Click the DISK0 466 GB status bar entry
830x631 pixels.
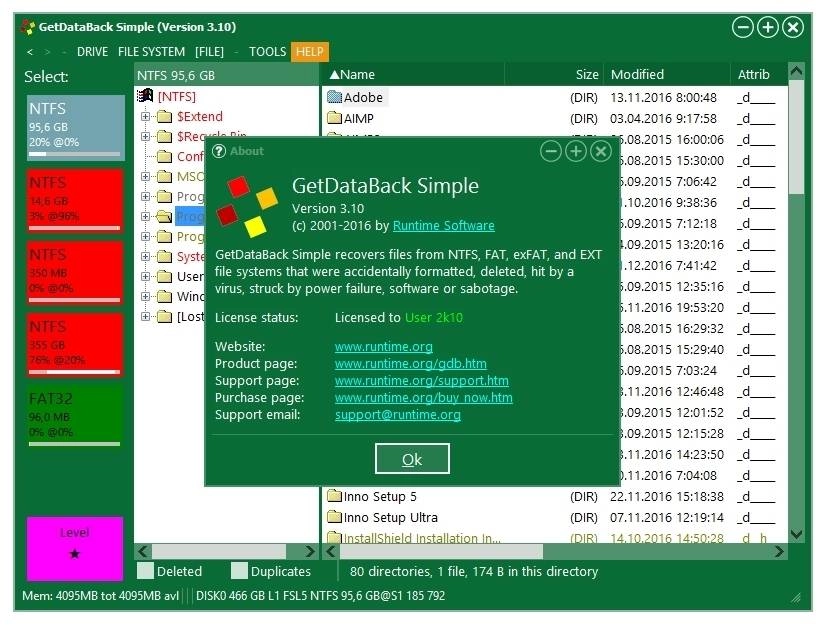[320, 596]
